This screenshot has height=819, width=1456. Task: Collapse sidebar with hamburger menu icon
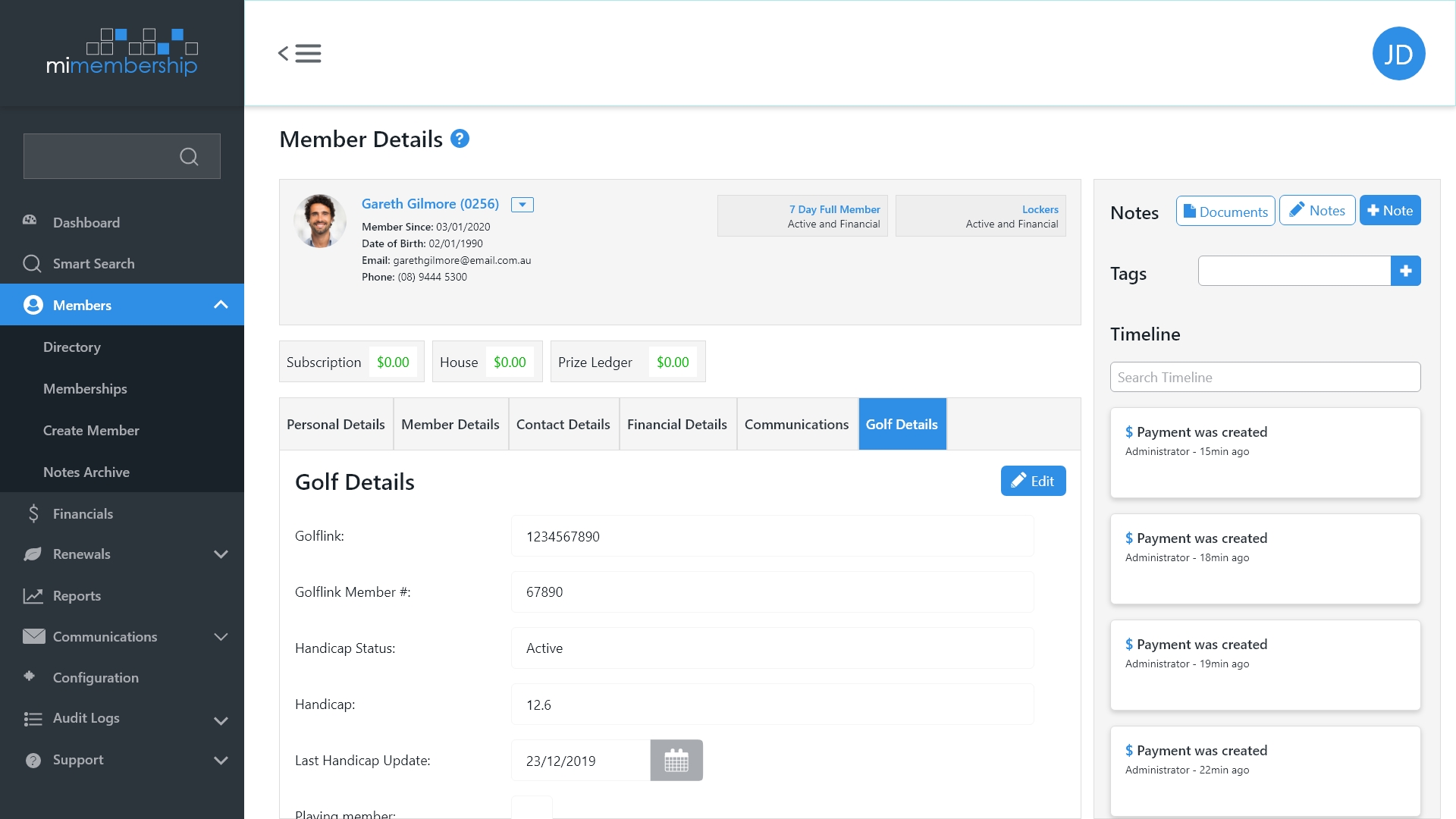(x=300, y=54)
